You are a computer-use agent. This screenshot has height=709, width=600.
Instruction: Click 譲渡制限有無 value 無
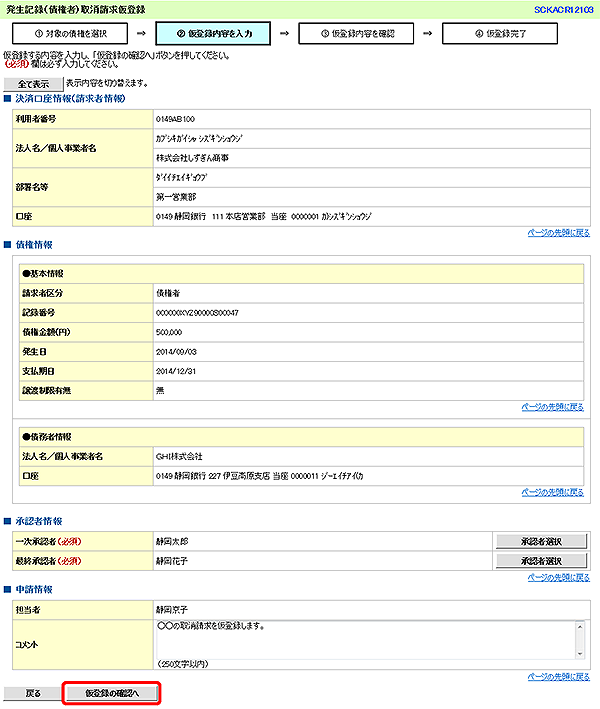point(160,391)
